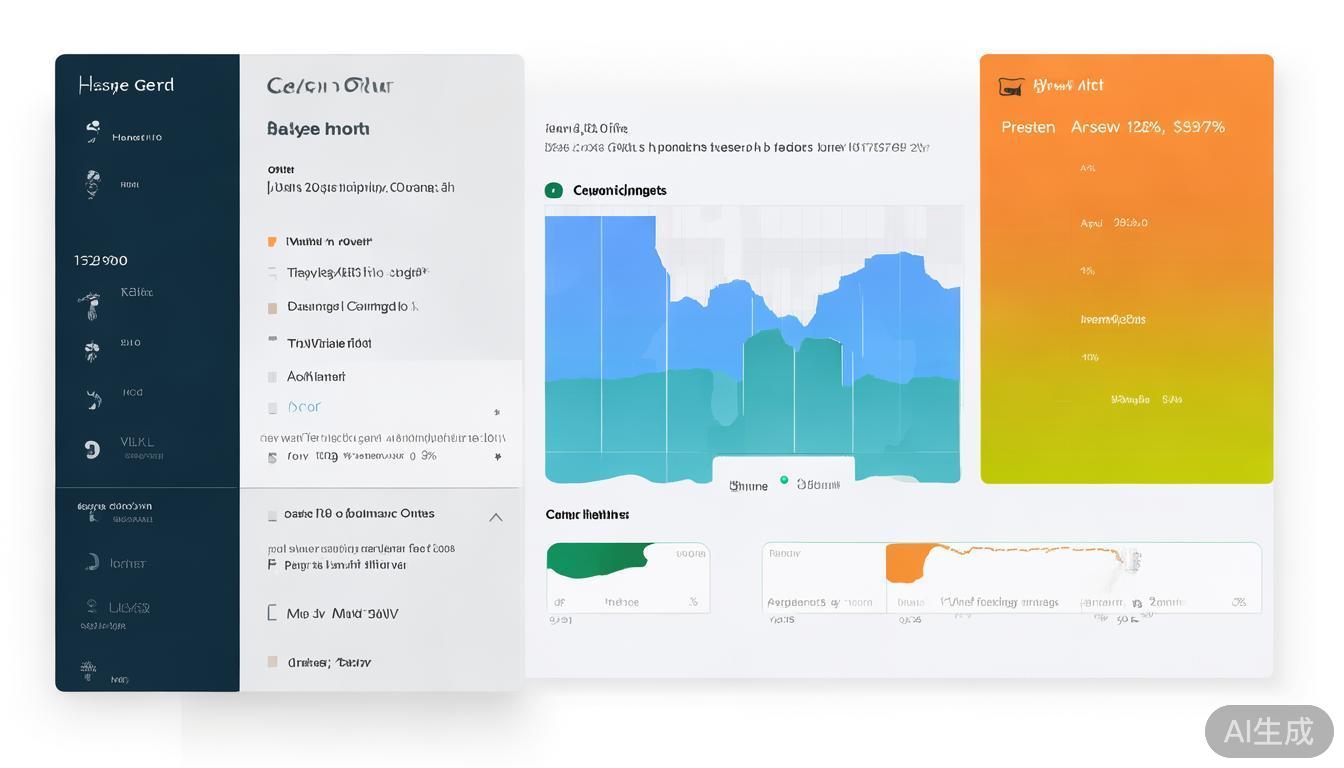The width and height of the screenshot is (1344, 768).
Task: Toggle the orange checkbox in first list row
Action: tap(272, 242)
